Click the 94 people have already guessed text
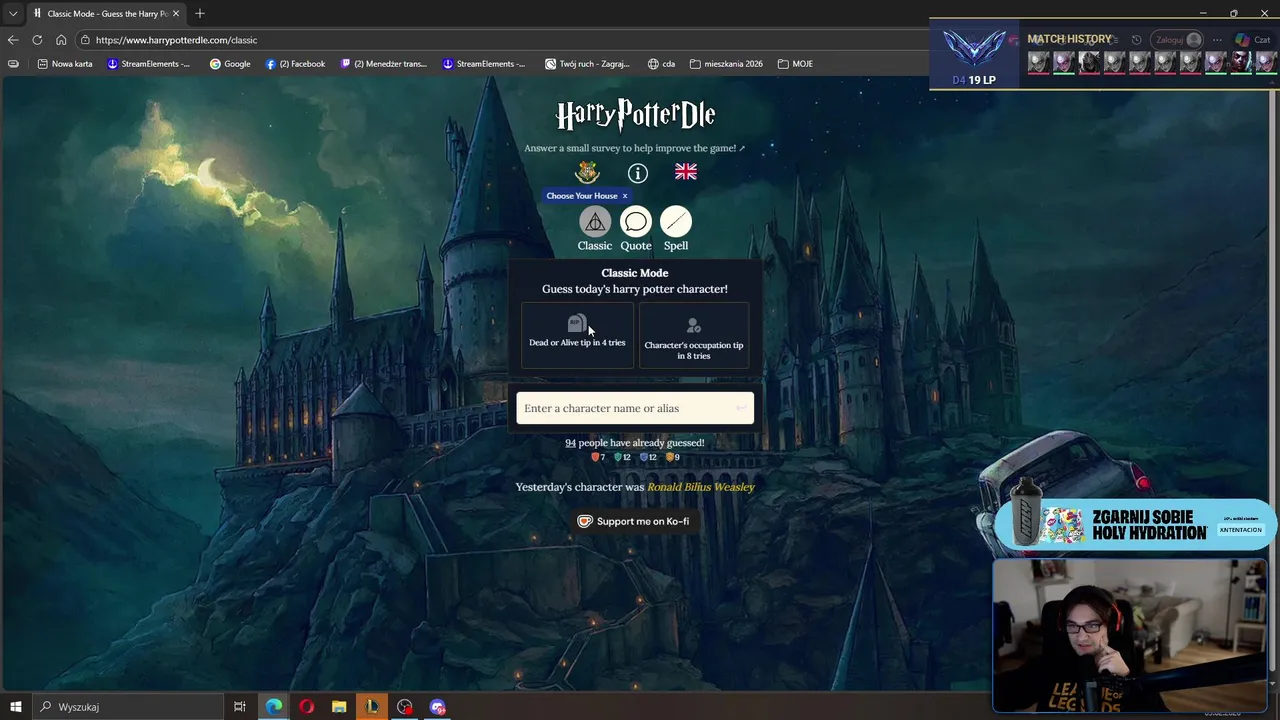The image size is (1280, 720). (x=634, y=442)
